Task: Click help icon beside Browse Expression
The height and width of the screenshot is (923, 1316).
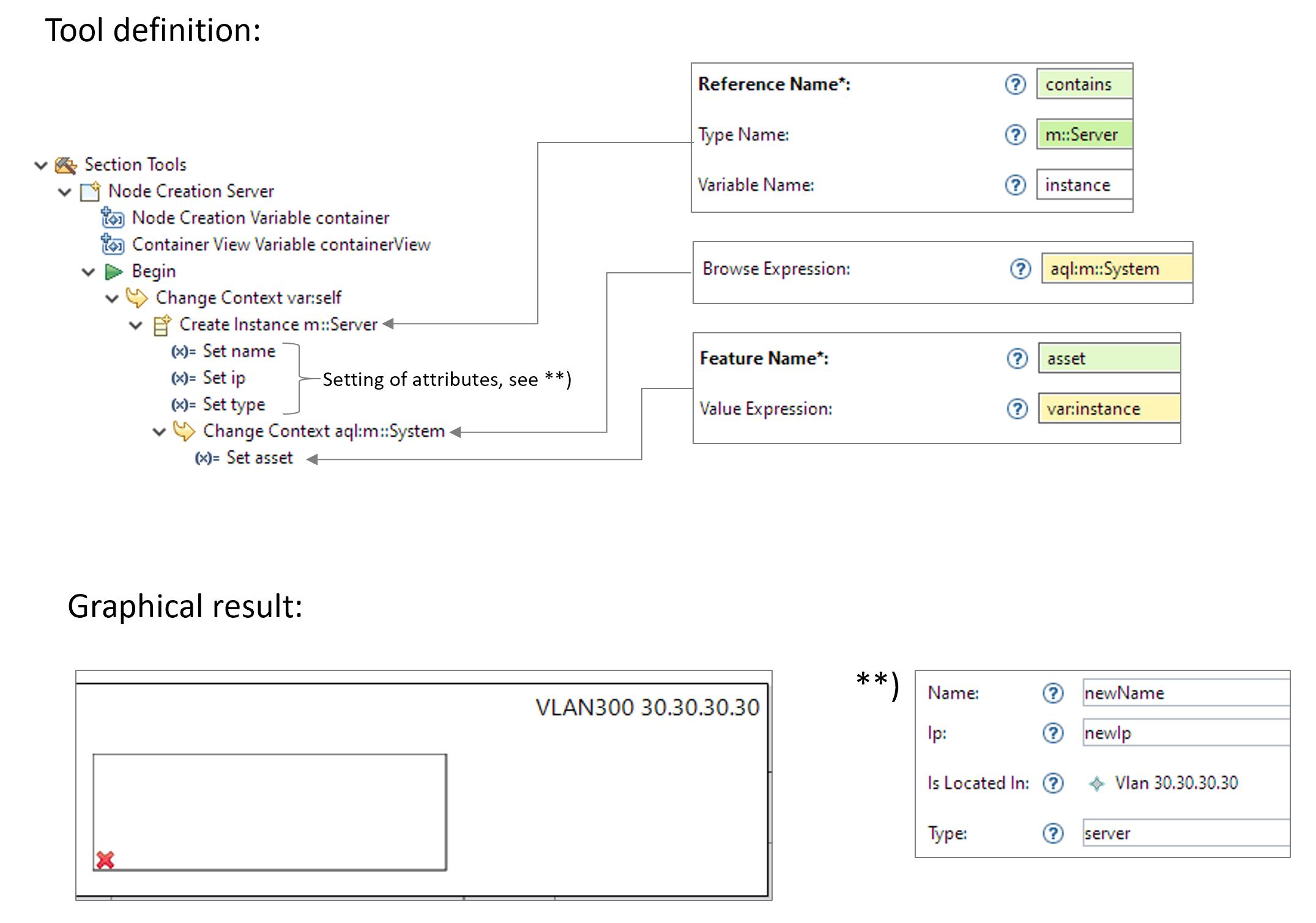Action: pos(1020,269)
